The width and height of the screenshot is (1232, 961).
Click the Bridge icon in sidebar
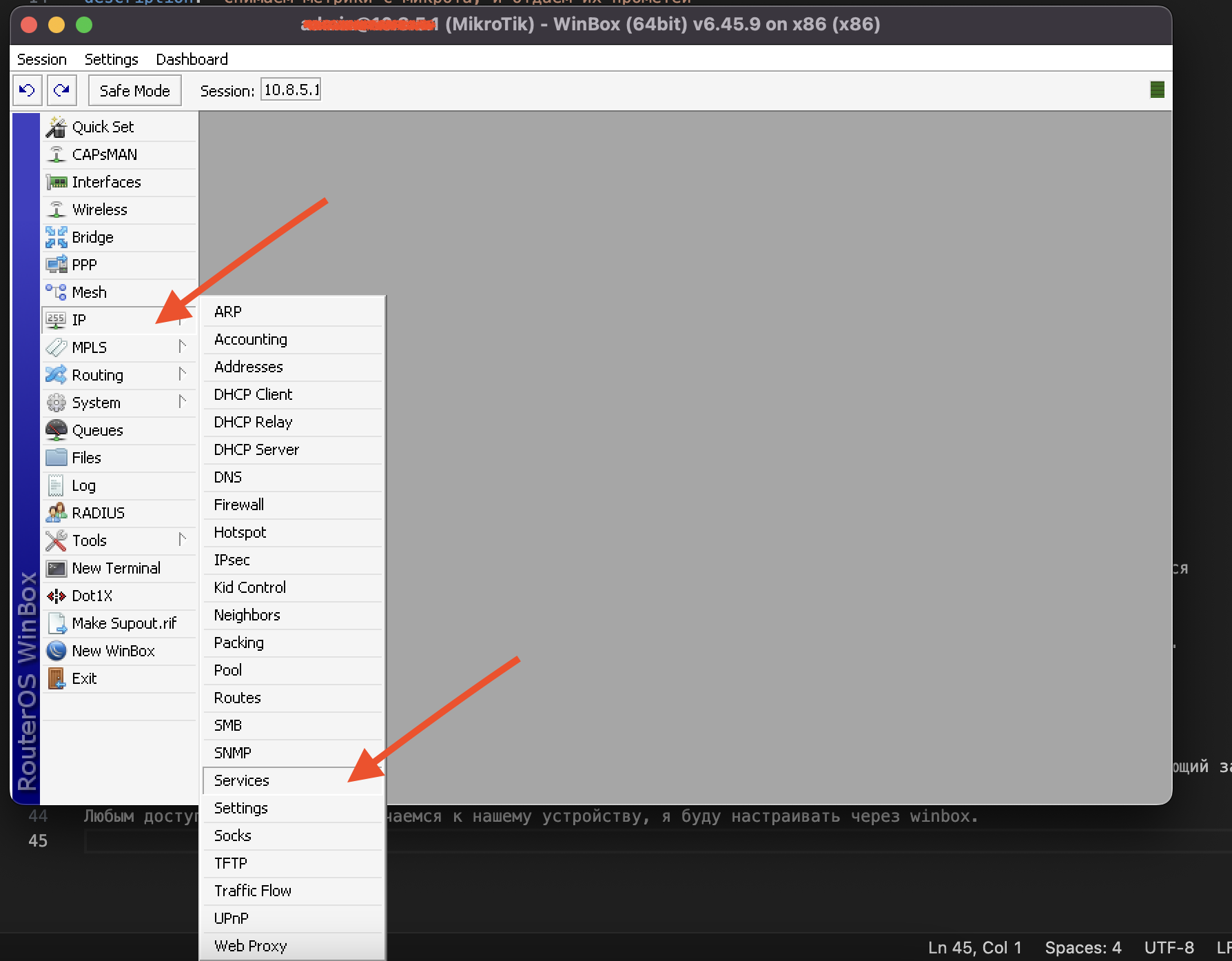coord(56,237)
